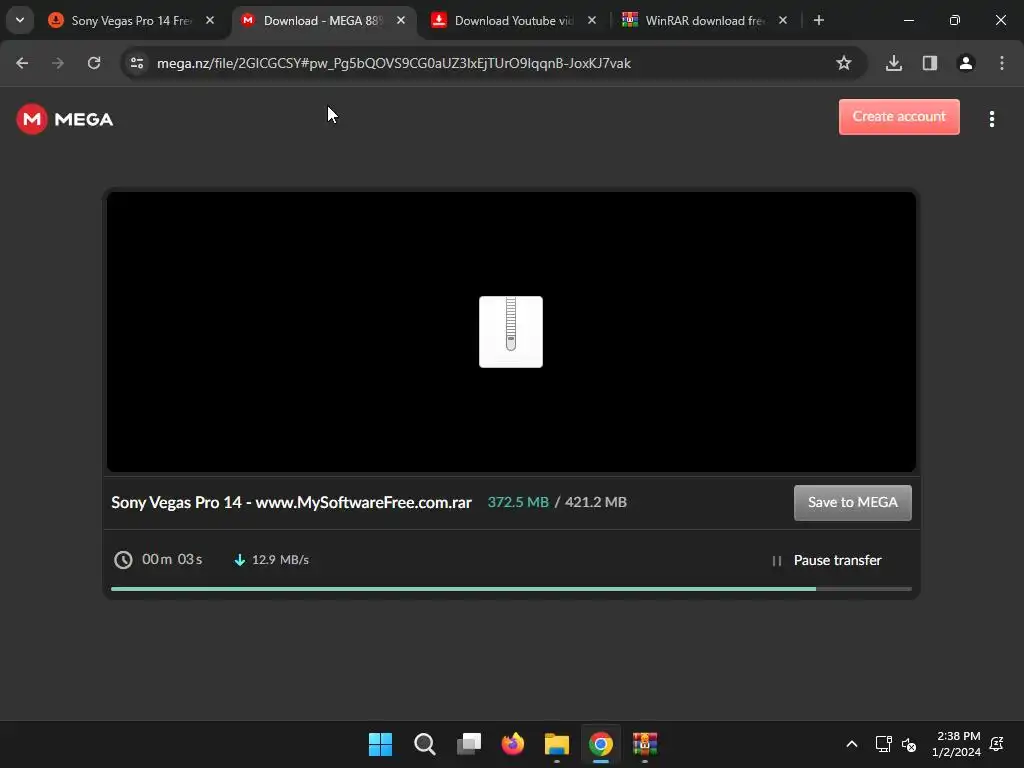Toggle the browser side panel
The width and height of the screenshot is (1024, 768).
click(x=930, y=63)
